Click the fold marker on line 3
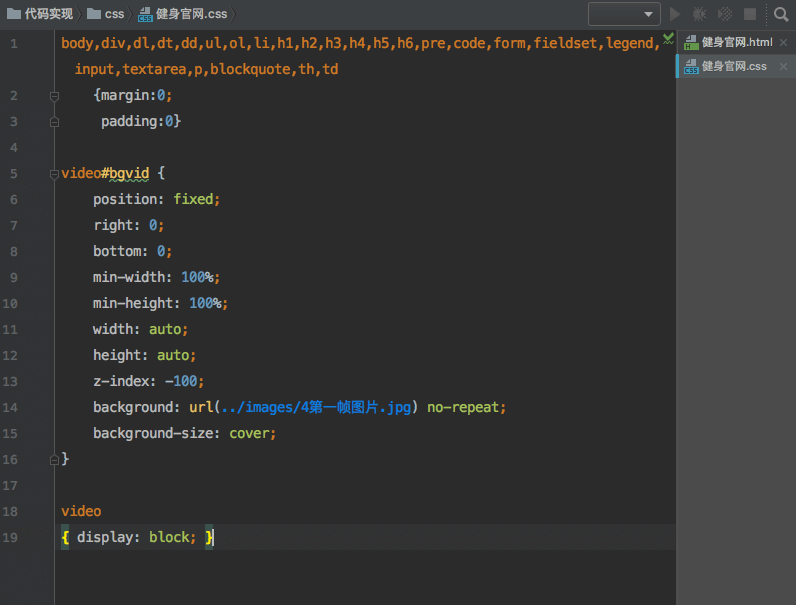The image size is (796, 605). (55, 122)
